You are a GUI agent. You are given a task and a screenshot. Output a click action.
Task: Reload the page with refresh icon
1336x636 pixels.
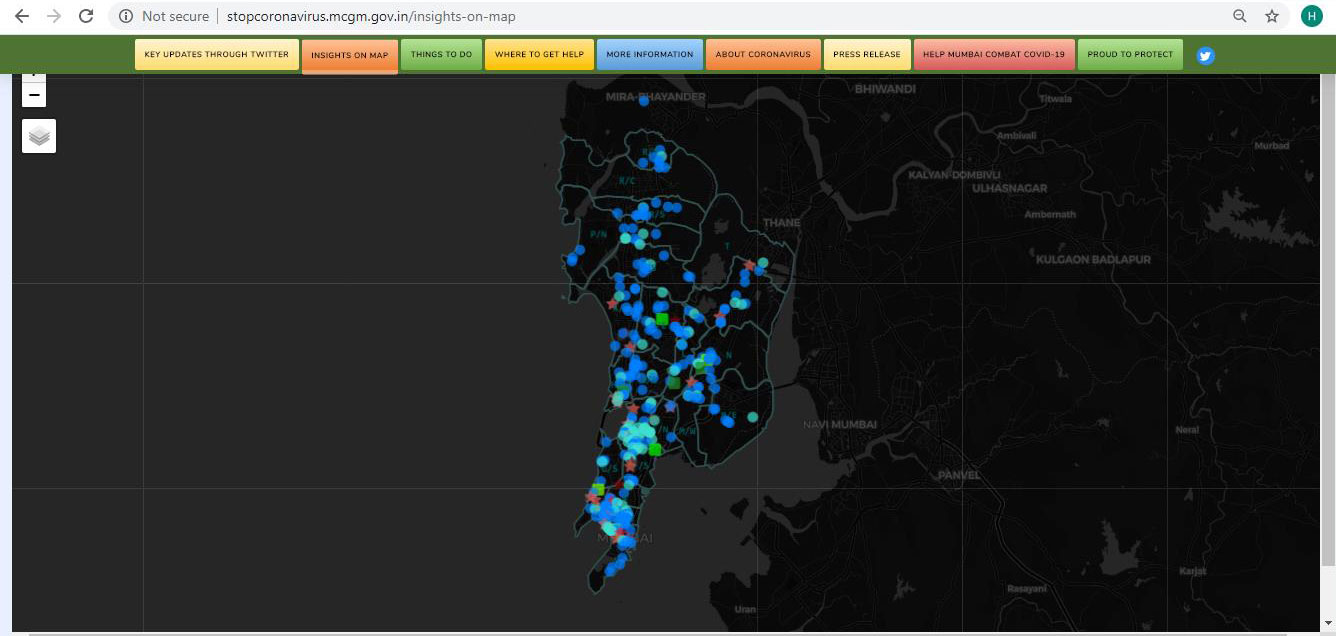(x=86, y=16)
